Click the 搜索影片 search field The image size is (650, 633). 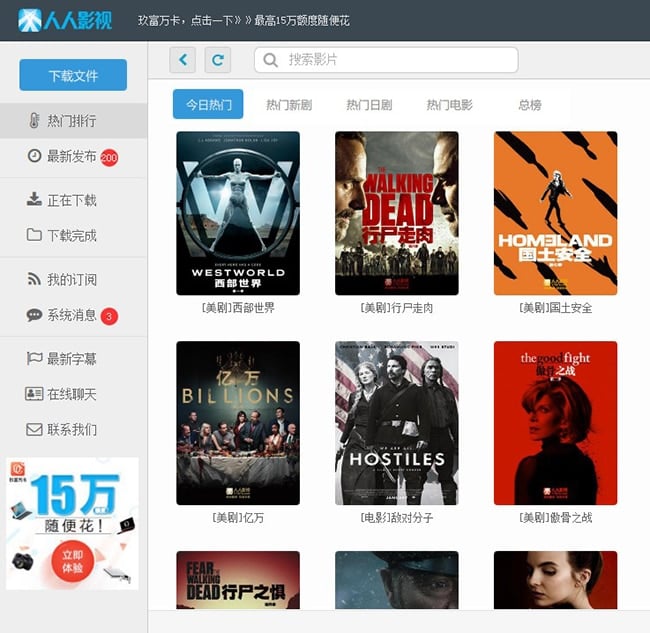click(x=386, y=60)
